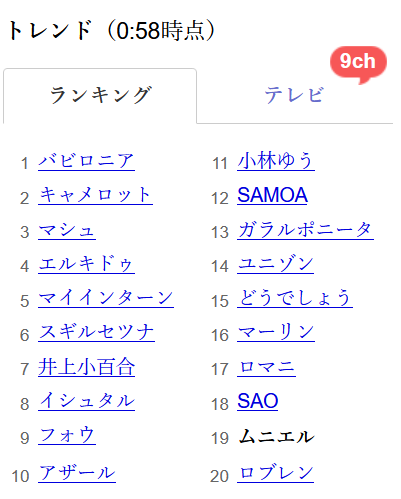
Task: Click the SAO trend link
Action: point(258,401)
